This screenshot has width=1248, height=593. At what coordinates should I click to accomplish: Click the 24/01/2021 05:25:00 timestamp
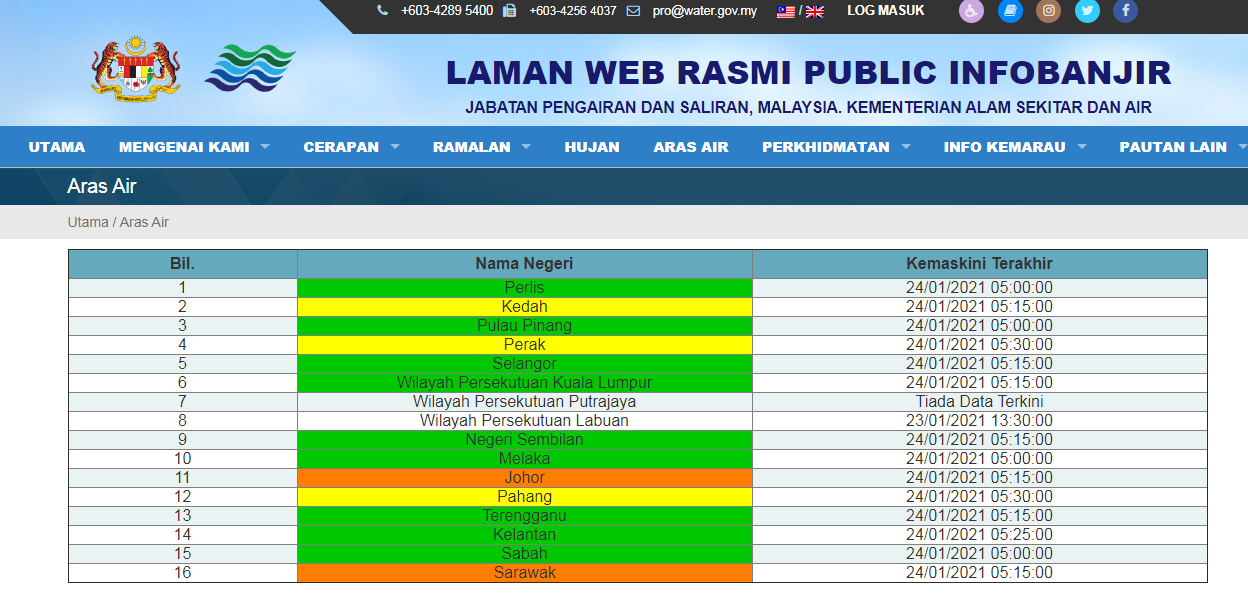[980, 535]
